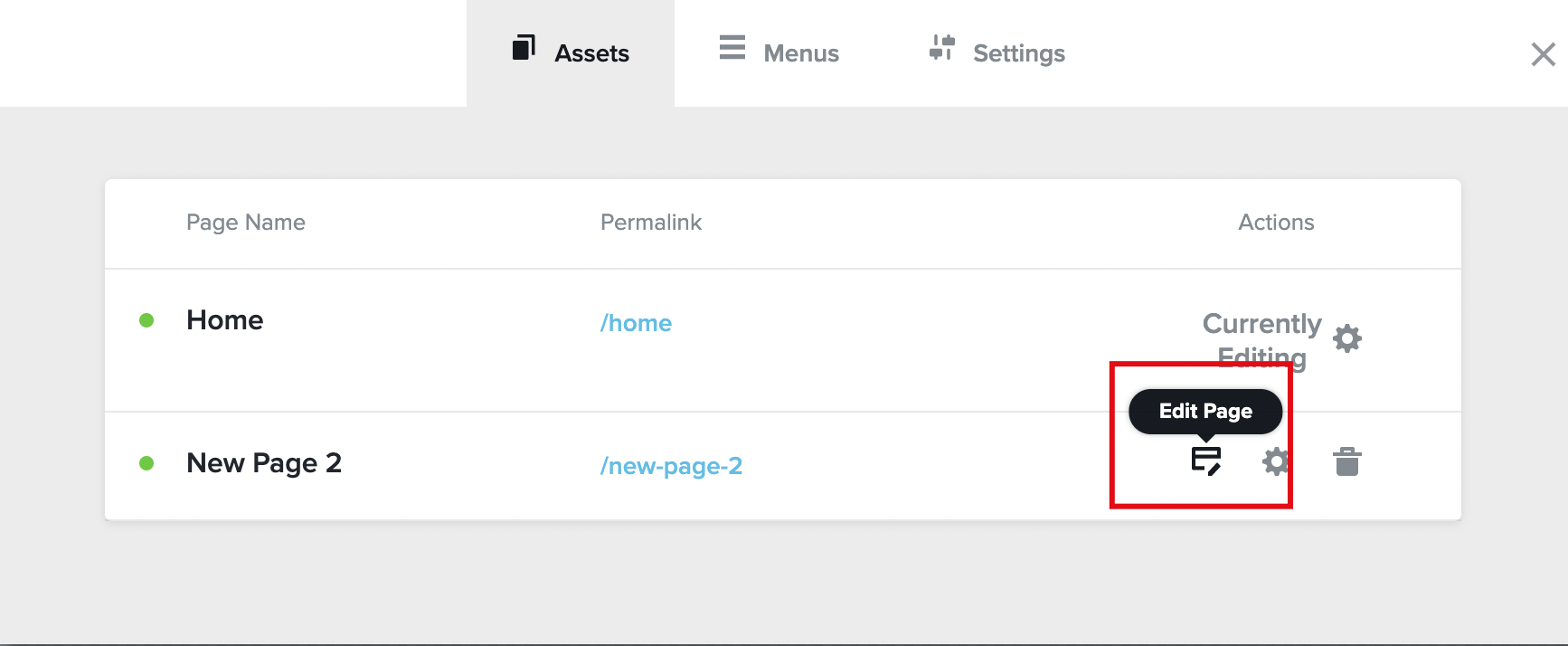Open the /new-page-2 permalink
The width and height of the screenshot is (1568, 646).
point(671,466)
